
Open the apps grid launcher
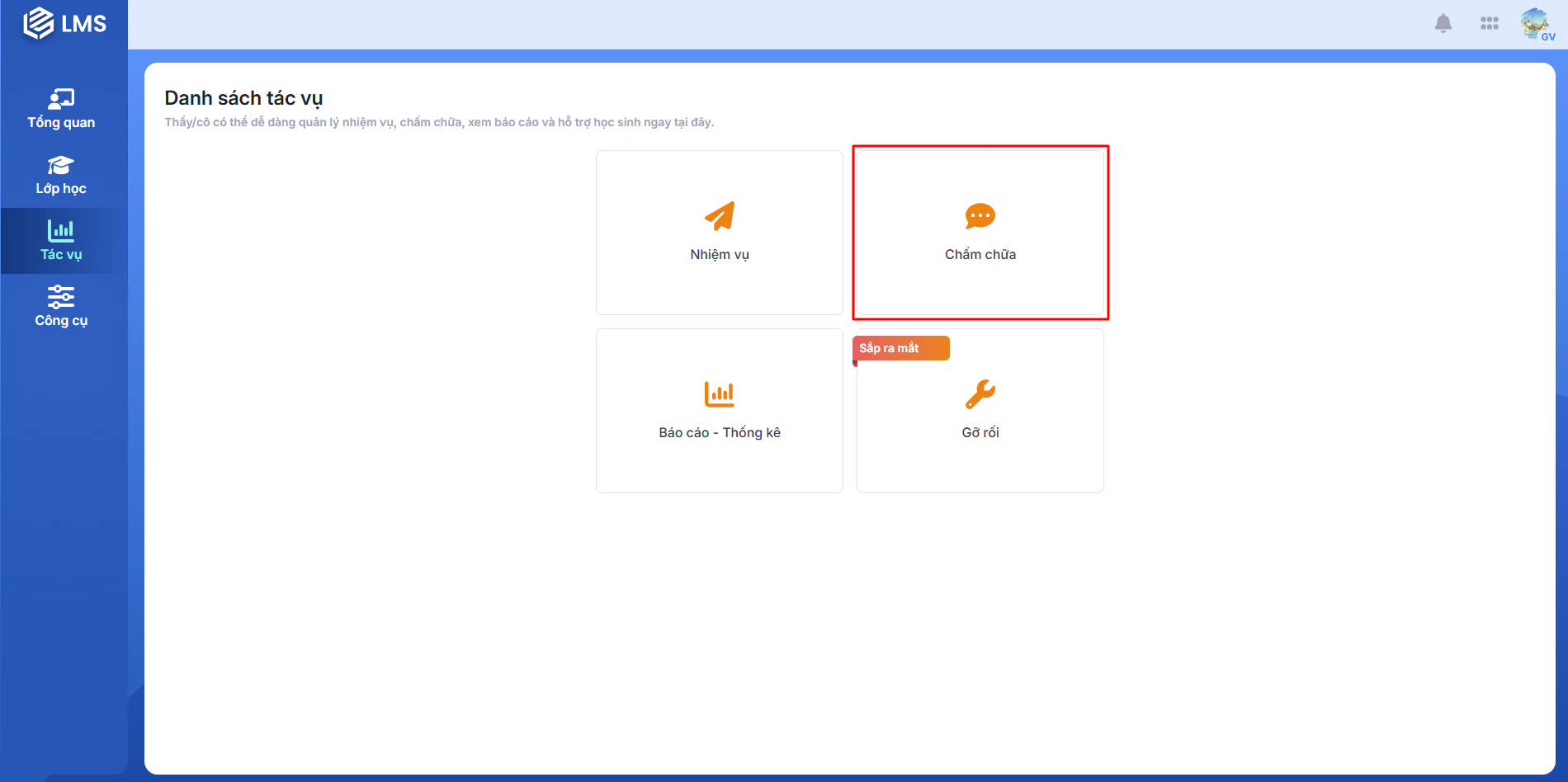1489,24
